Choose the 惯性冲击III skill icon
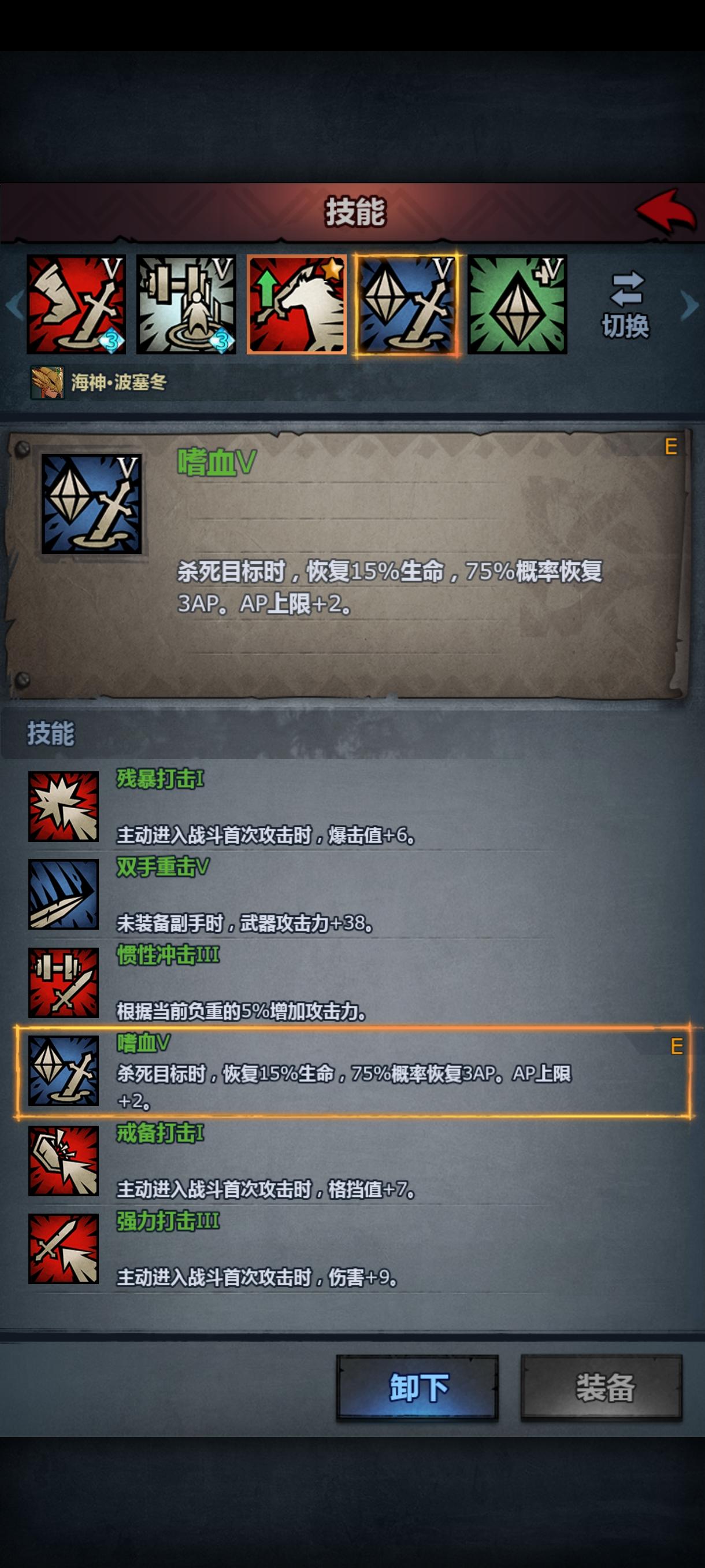This screenshot has height=1568, width=705. tap(63, 982)
